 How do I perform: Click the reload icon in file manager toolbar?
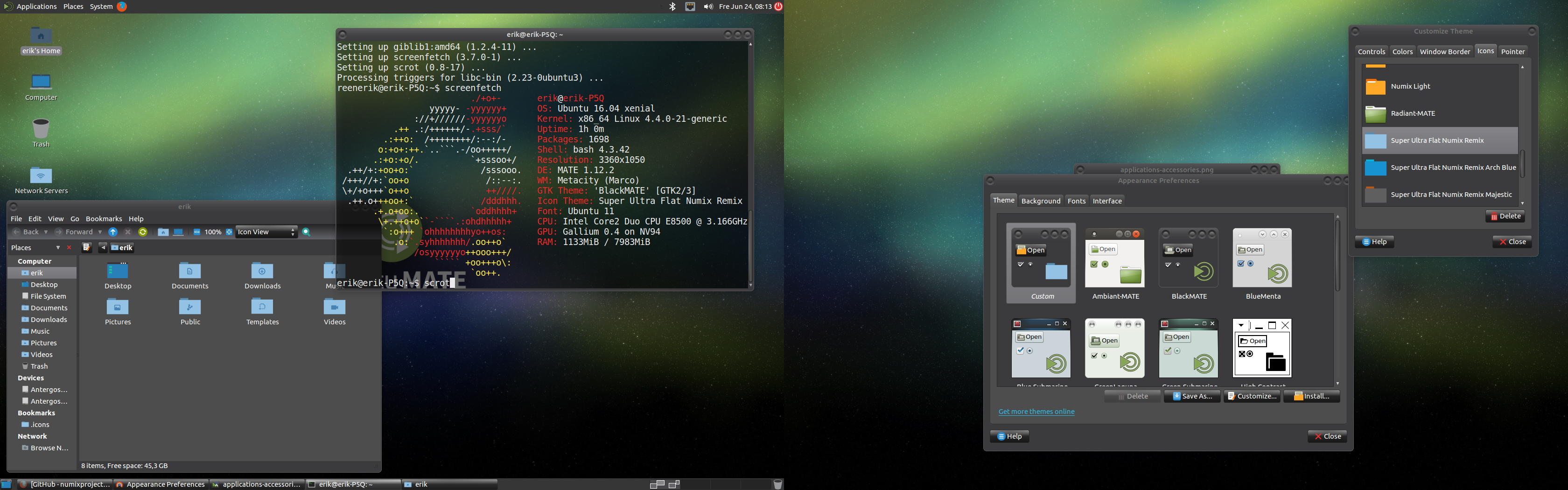[x=142, y=232]
